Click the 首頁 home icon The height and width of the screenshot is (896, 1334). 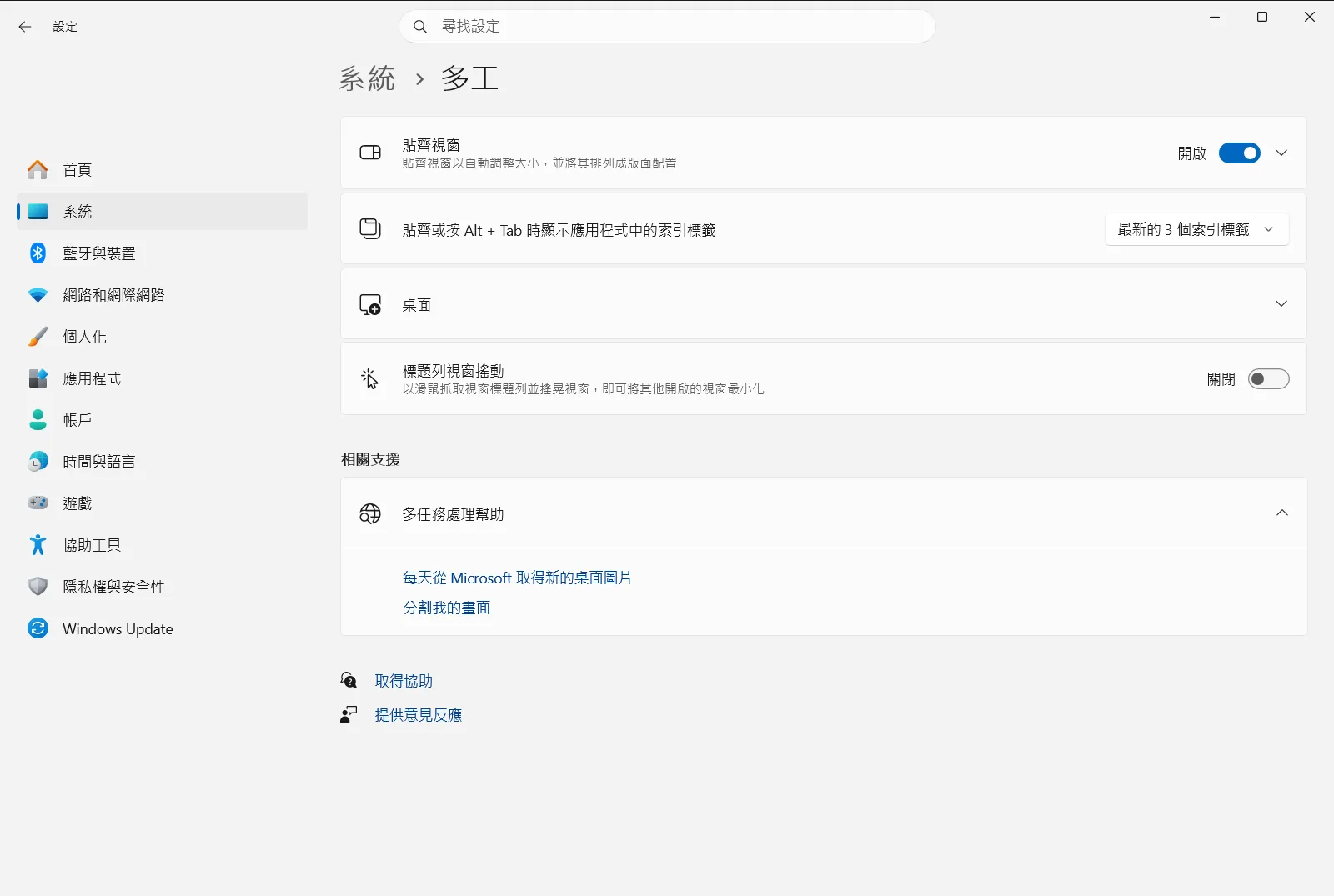(38, 170)
